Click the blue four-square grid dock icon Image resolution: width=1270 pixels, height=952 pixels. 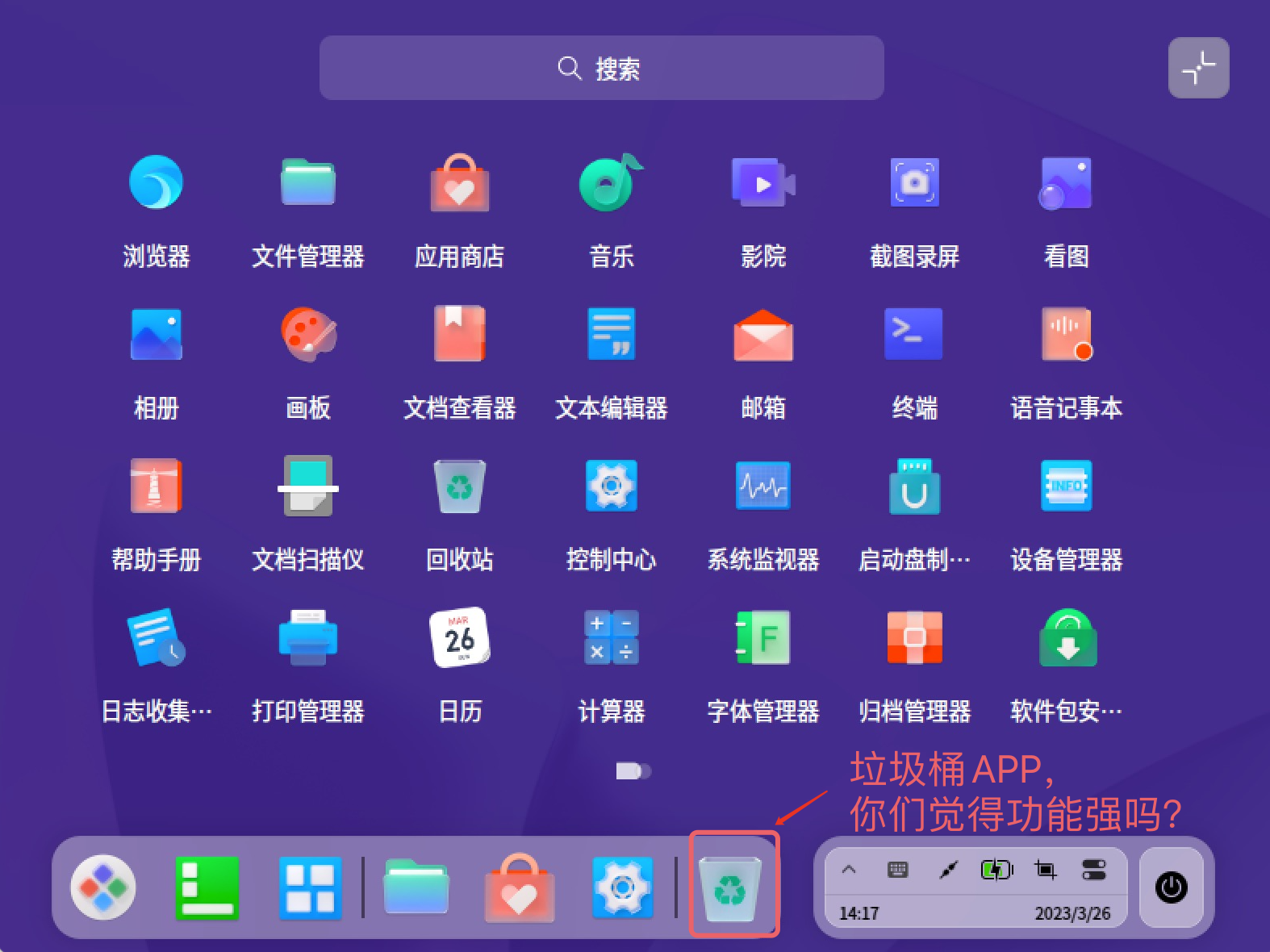311,888
